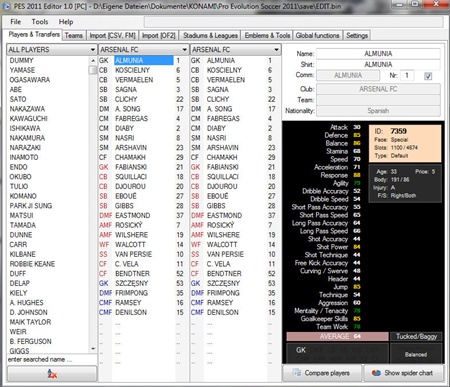
Task: Click the Goalkeeper Skills stat value
Action: click(x=357, y=319)
